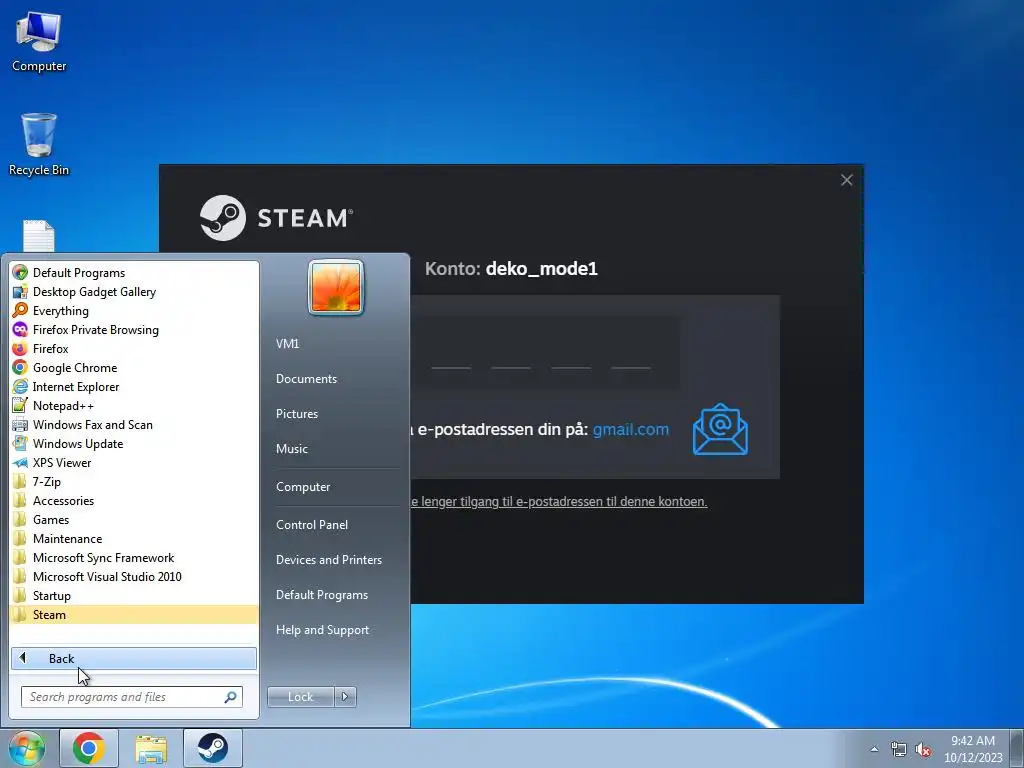Viewport: 1024px width, 768px height.
Task: Open Computer from the Start menu right pane
Action: 303,487
